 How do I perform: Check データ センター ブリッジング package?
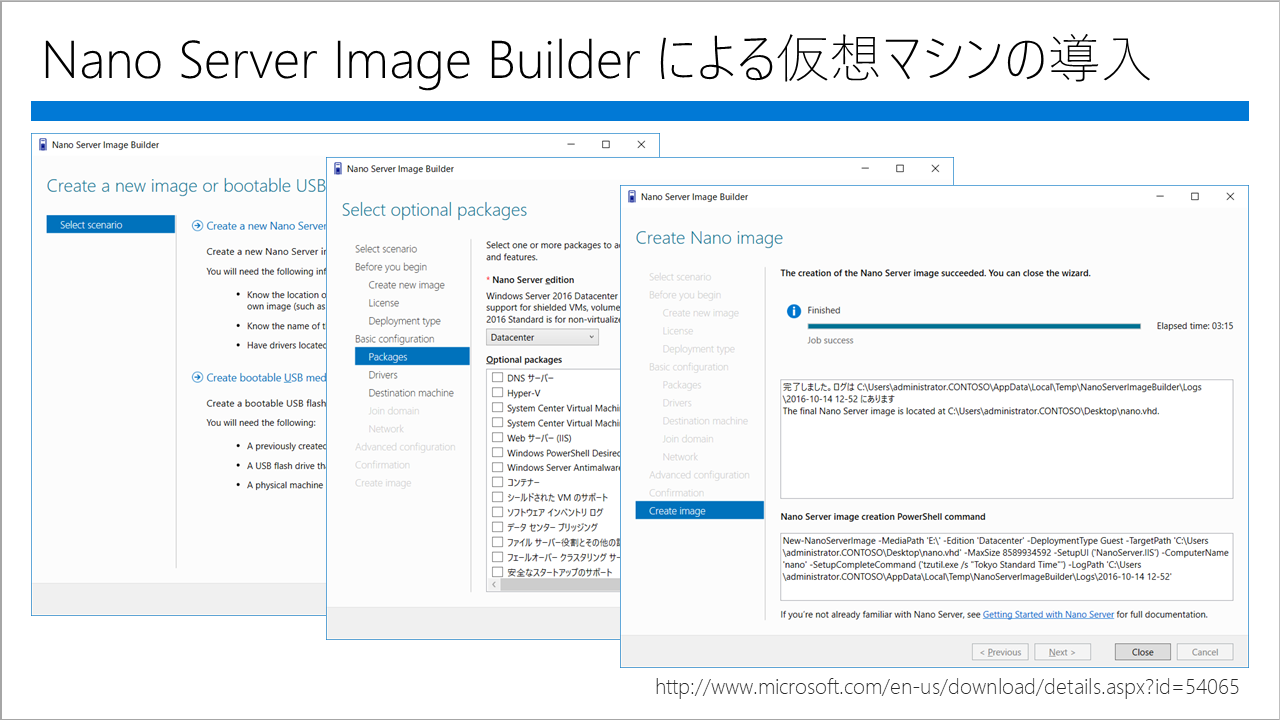[x=497, y=527]
